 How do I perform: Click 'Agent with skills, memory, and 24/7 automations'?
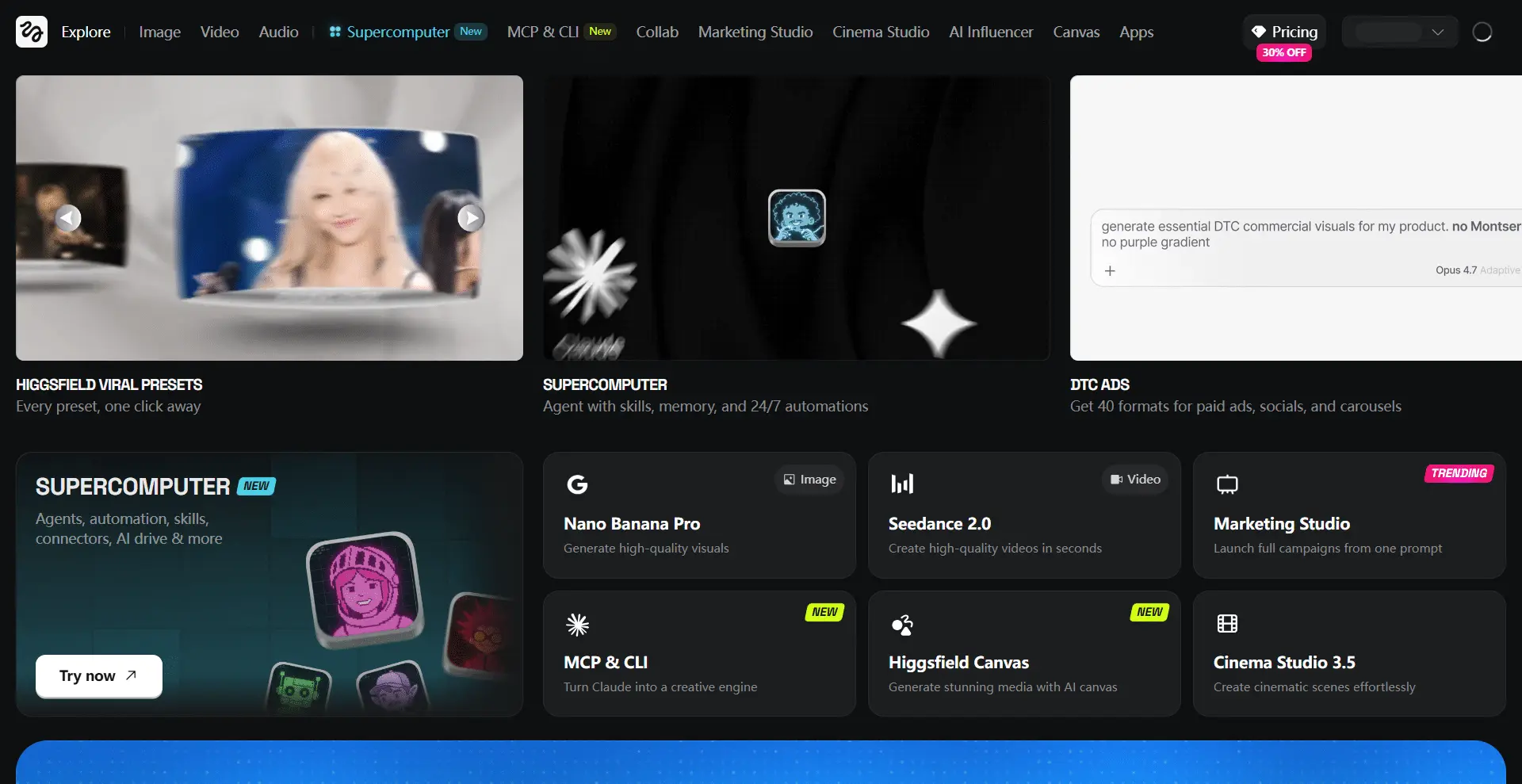[x=706, y=407]
